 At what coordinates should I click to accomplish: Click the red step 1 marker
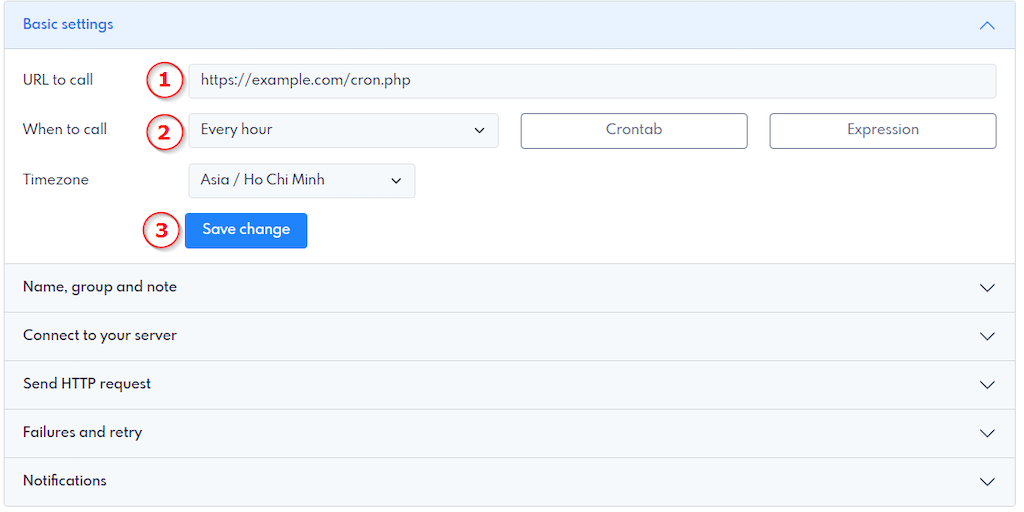tap(165, 81)
